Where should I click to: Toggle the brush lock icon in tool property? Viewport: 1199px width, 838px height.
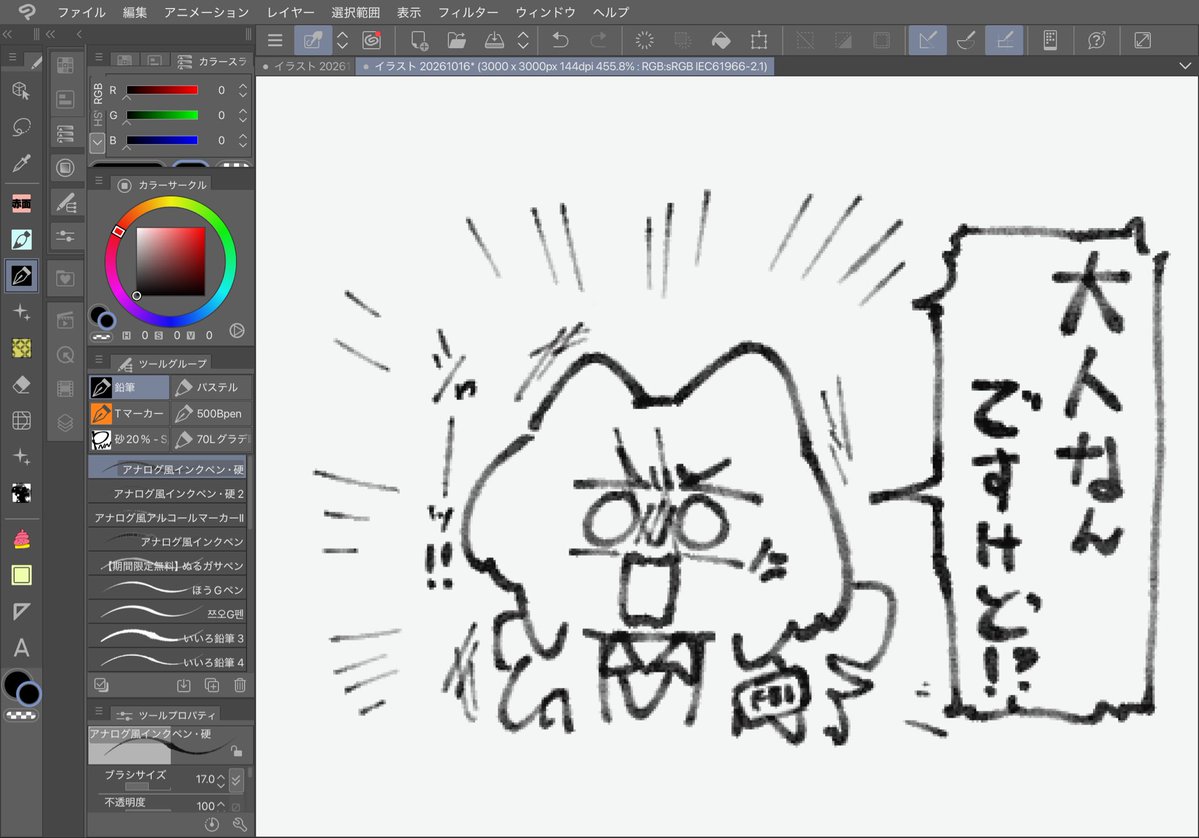[x=236, y=752]
